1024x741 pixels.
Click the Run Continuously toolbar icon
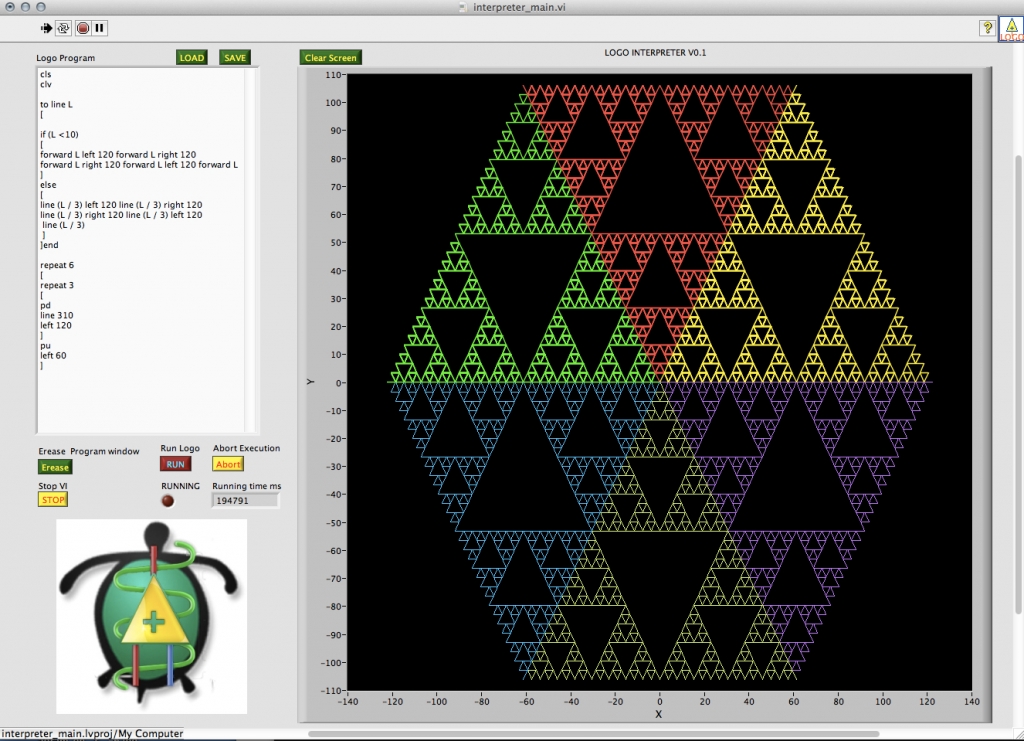(63, 28)
